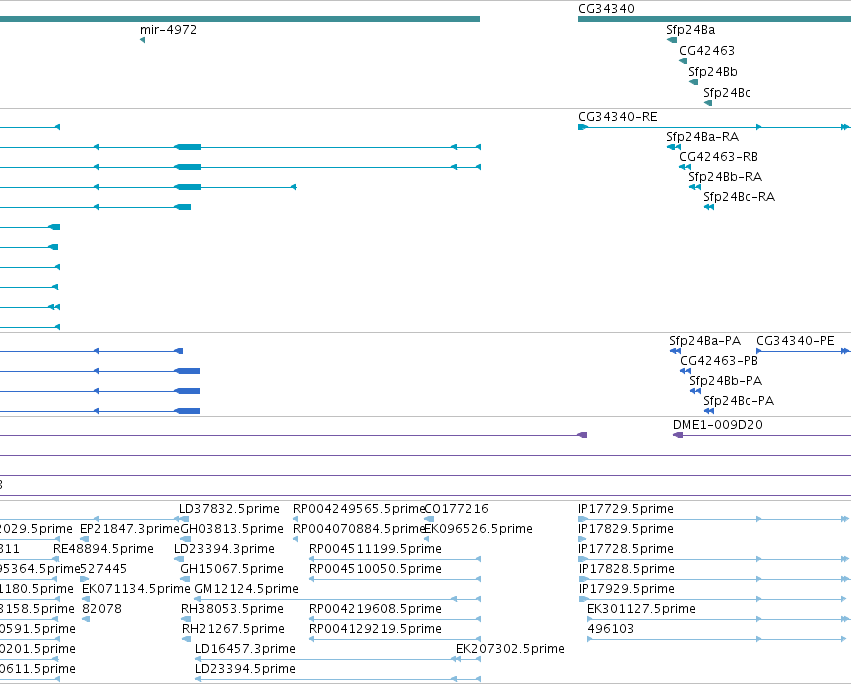The width and height of the screenshot is (851, 684).
Task: Click the RH21267.5prime EST label
Action: point(233,630)
